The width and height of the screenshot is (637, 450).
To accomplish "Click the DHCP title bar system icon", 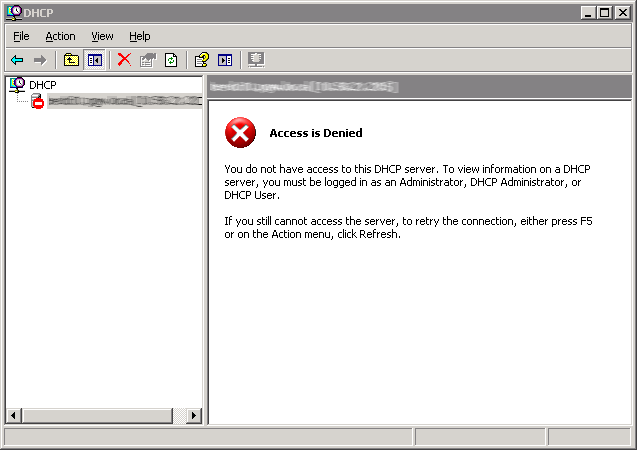I will (x=12, y=12).
